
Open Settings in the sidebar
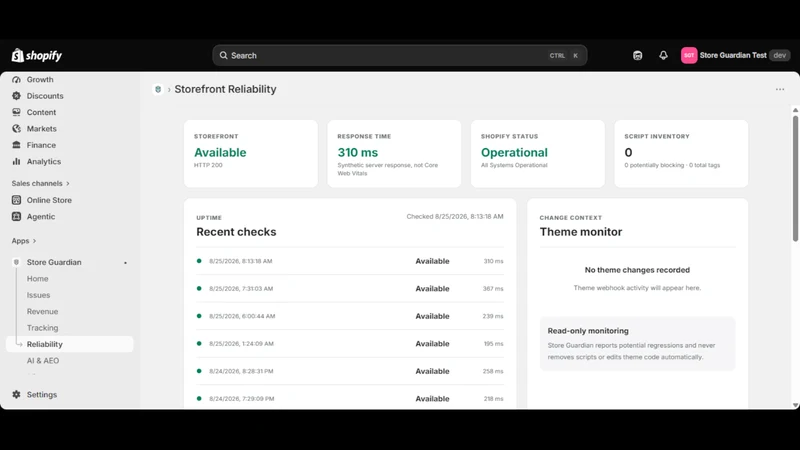coord(42,394)
